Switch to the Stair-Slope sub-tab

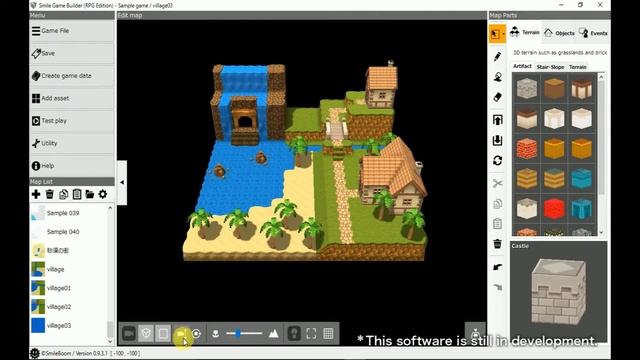[x=550, y=67]
